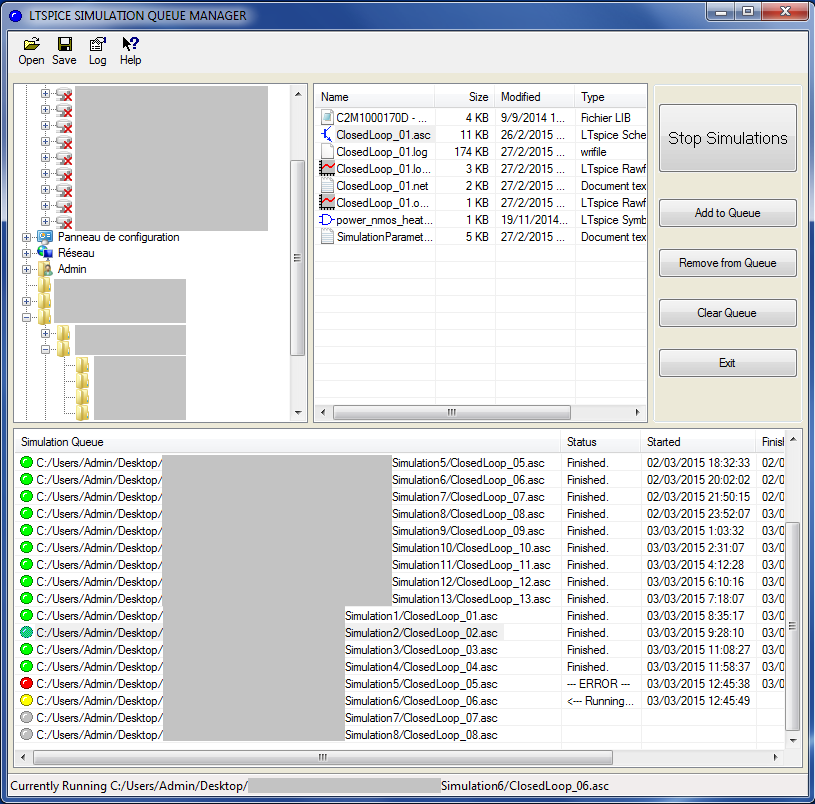Click the Add to Queue button
Viewport: 815px width, 804px height.
pyautogui.click(x=727, y=213)
